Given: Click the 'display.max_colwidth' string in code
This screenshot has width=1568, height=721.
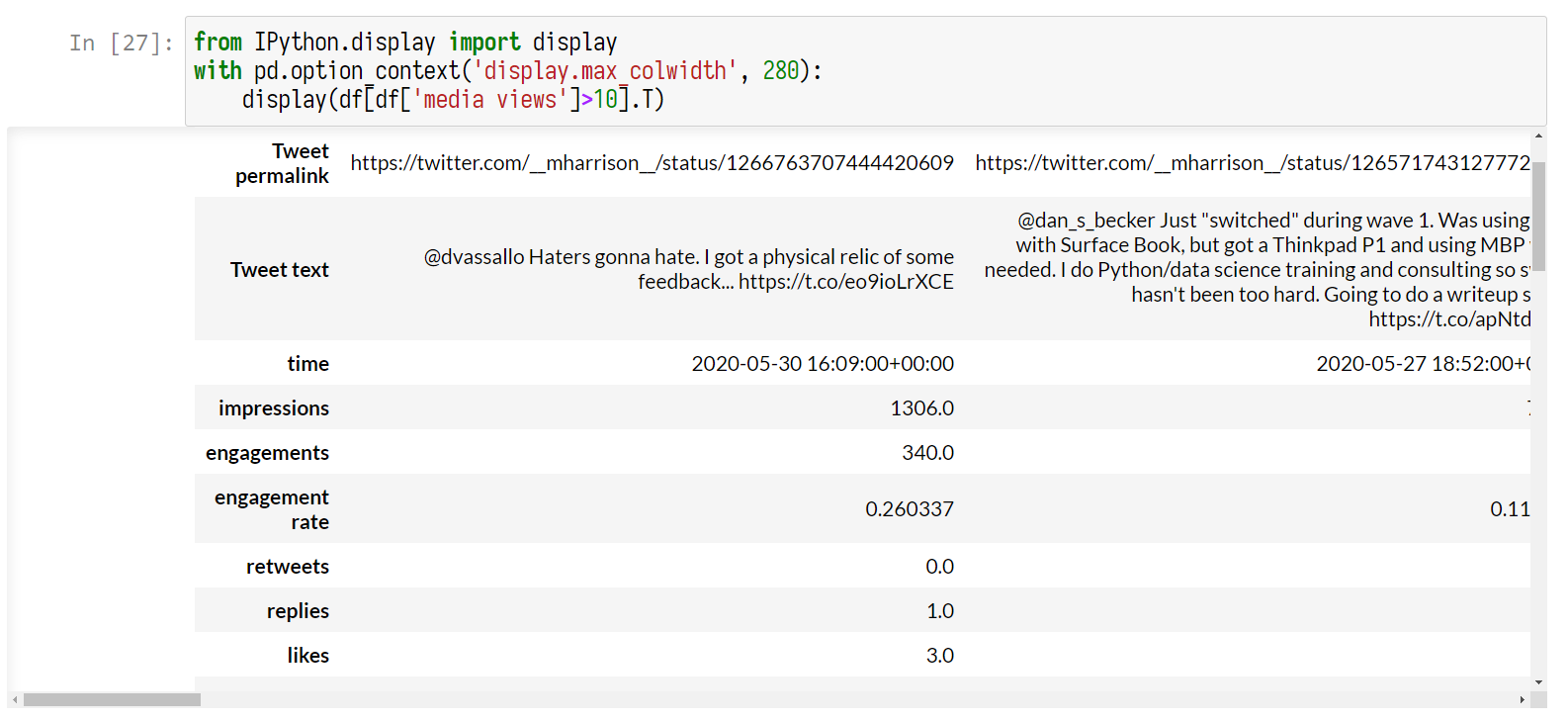Looking at the screenshot, I should [x=605, y=71].
